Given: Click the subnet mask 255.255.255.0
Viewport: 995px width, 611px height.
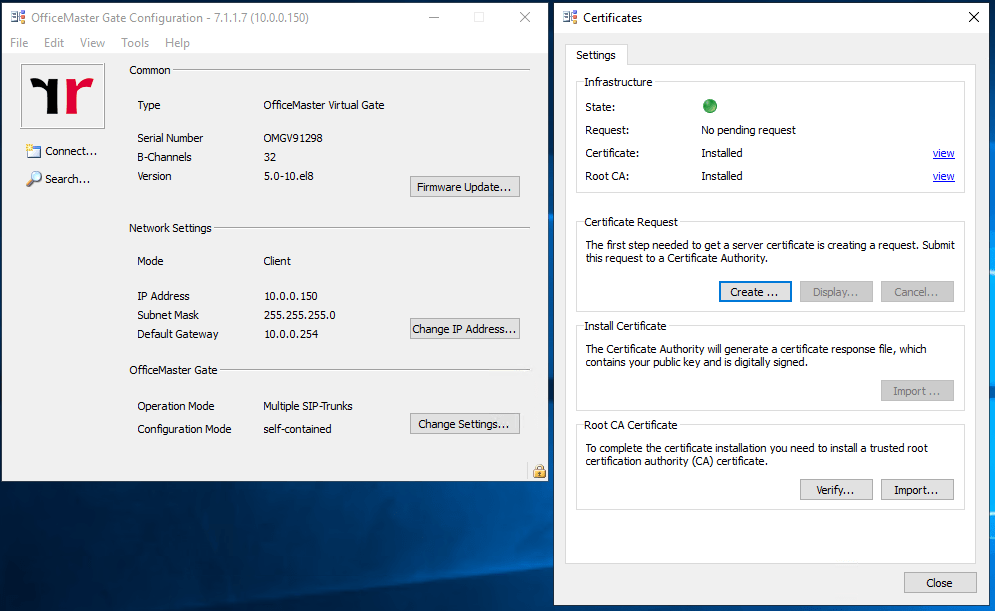Looking at the screenshot, I should [x=300, y=315].
